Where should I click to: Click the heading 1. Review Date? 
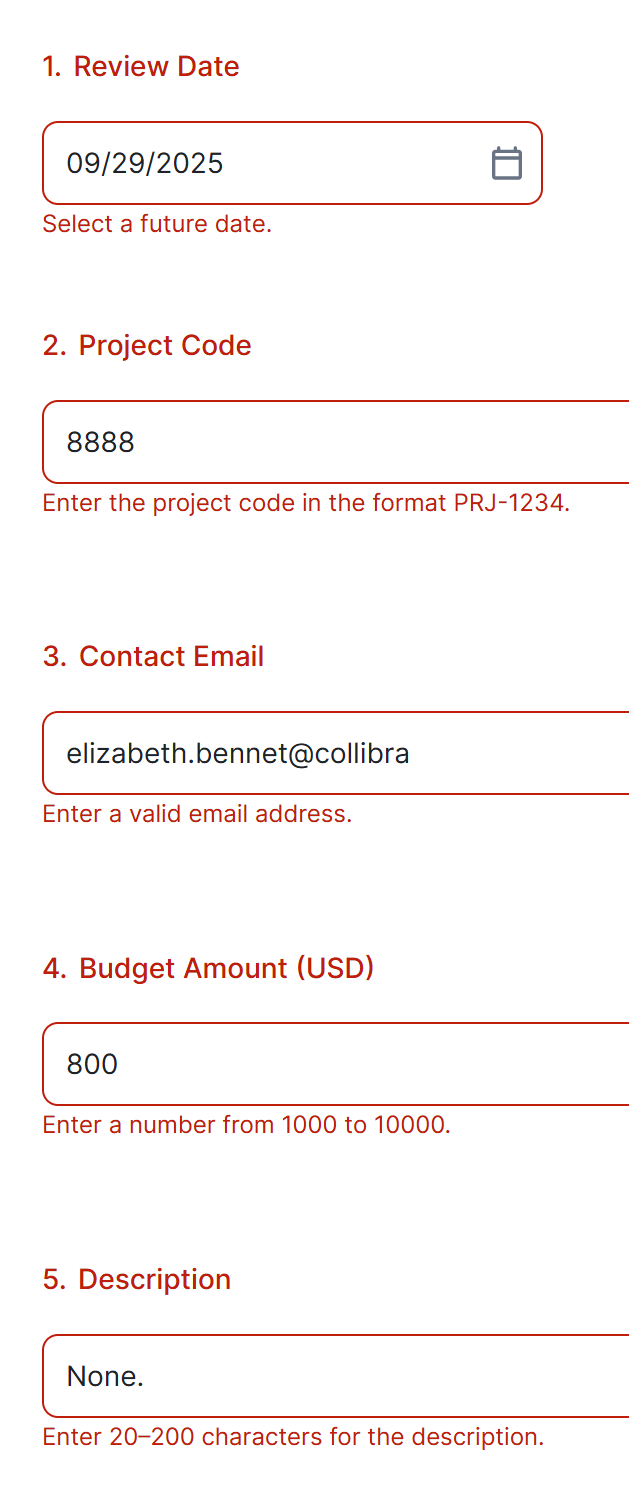tap(140, 66)
